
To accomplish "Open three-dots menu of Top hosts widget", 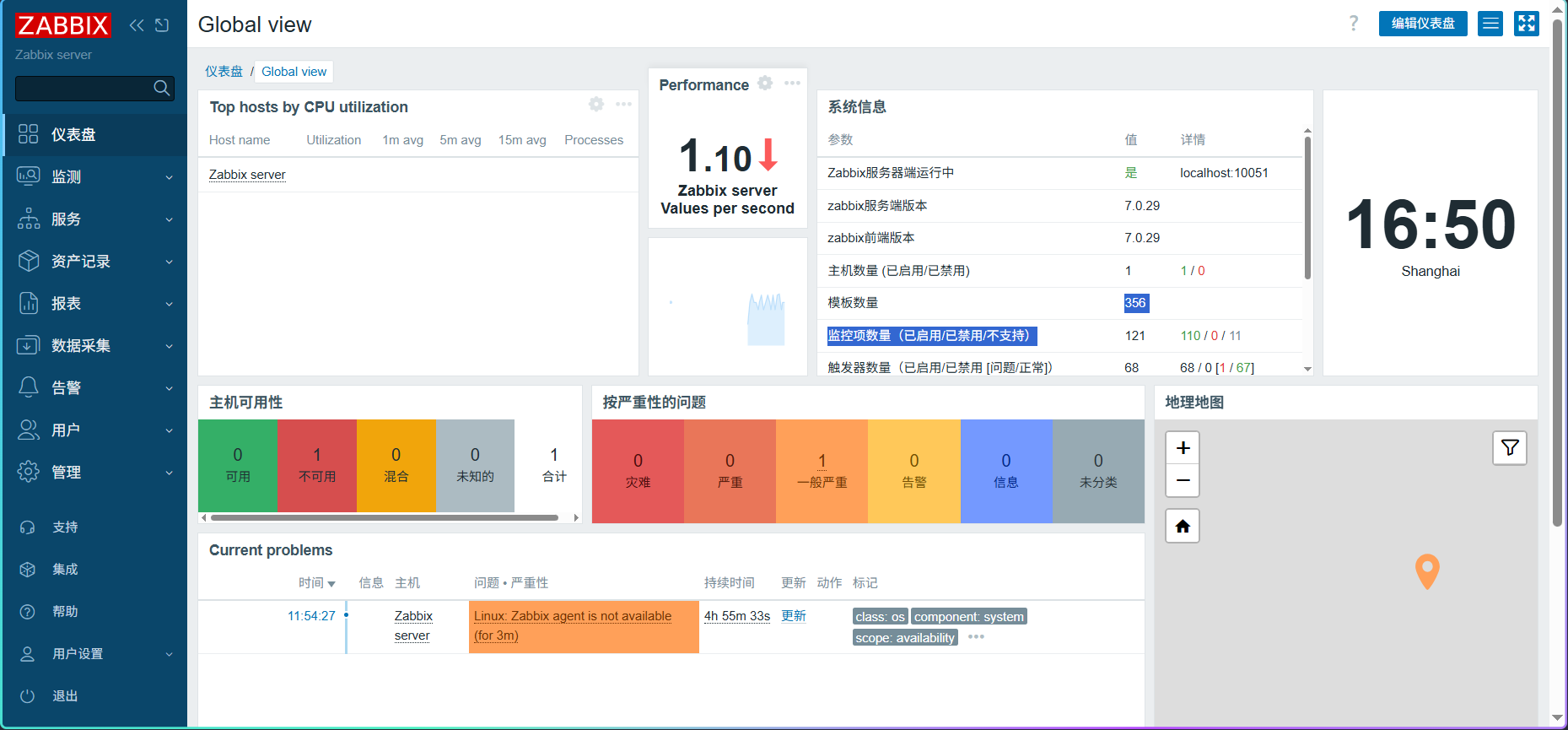I will click(x=623, y=104).
